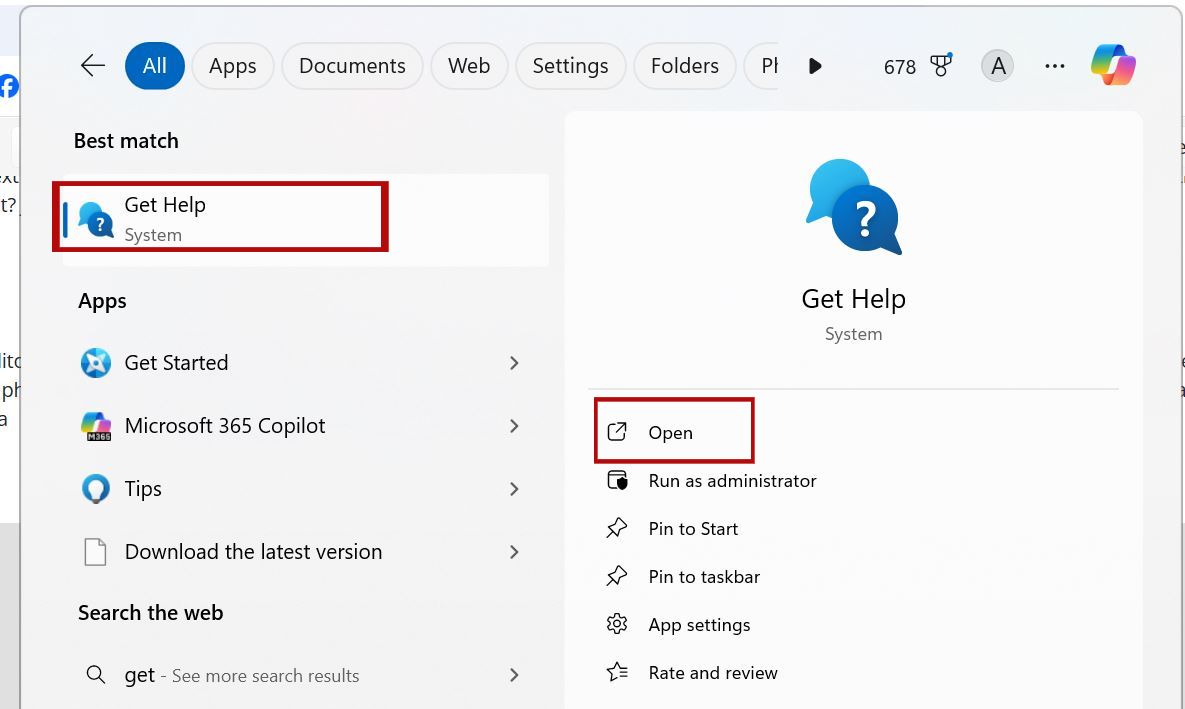The image size is (1185, 709).
Task: Click Open for Get Help
Action: (x=670, y=432)
